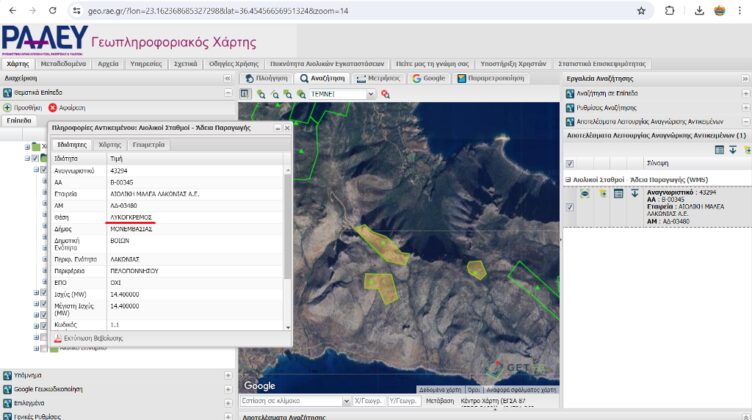Open attribute table for result 43294
This screenshot has height=420, width=752.
[619, 194]
